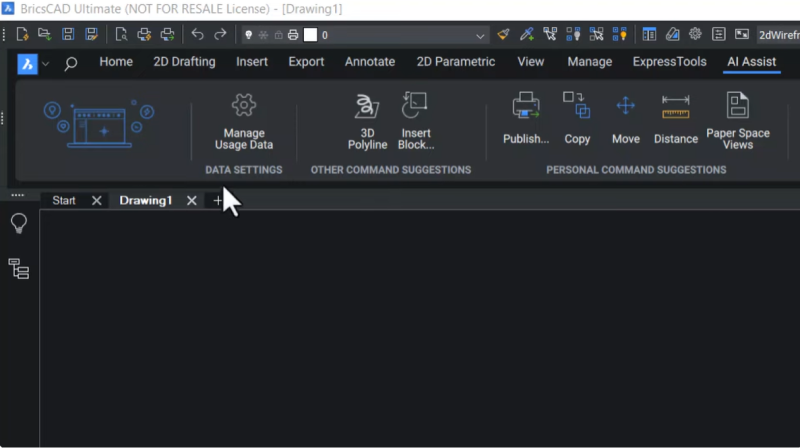Switch to the Annotate tab
The image size is (800, 448).
[x=370, y=62]
